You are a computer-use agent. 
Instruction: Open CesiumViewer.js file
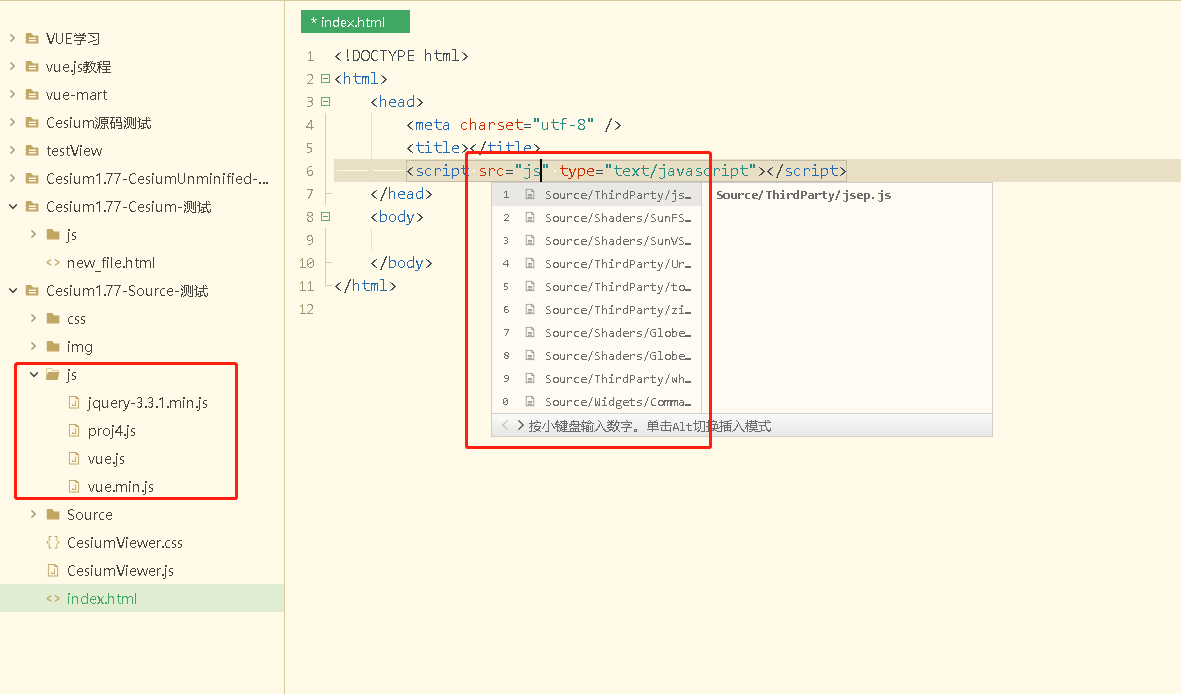point(121,570)
